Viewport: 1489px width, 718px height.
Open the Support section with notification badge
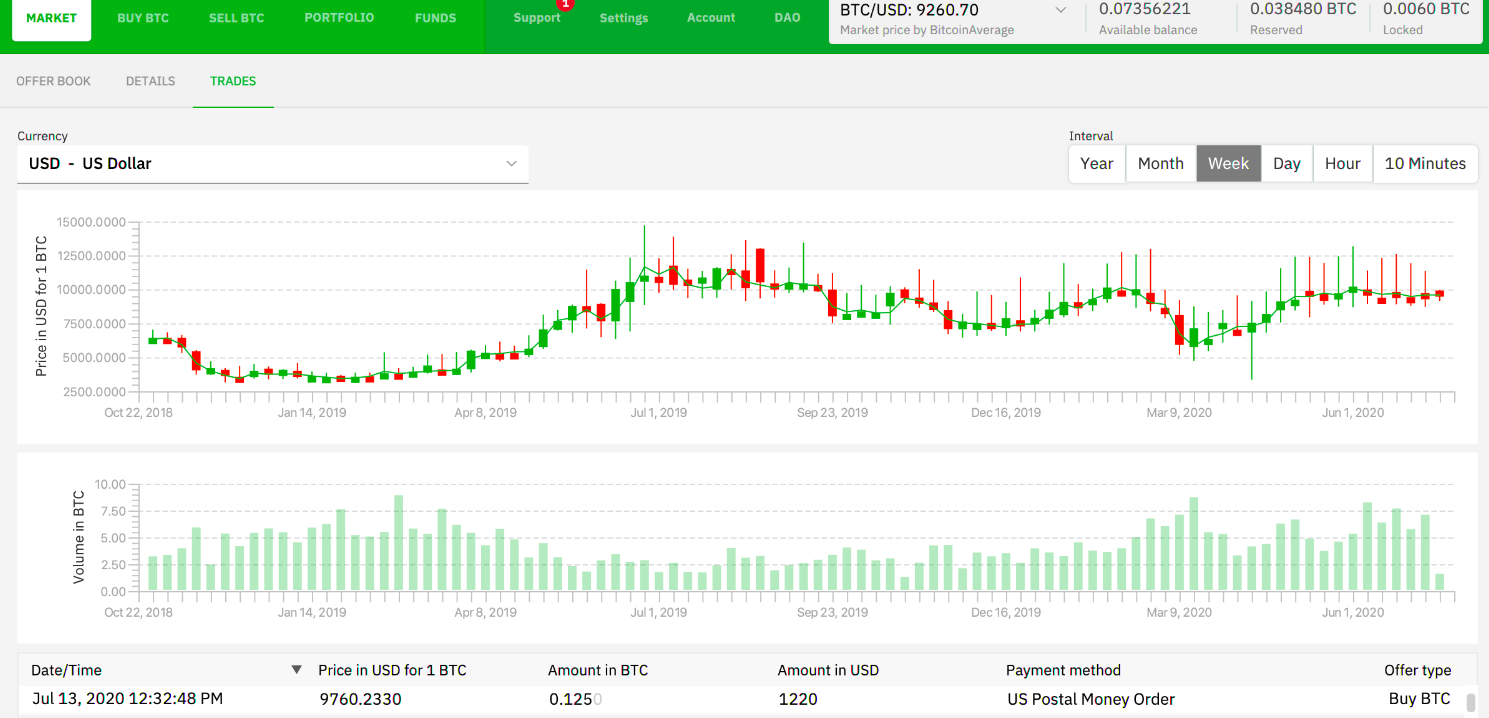click(537, 17)
